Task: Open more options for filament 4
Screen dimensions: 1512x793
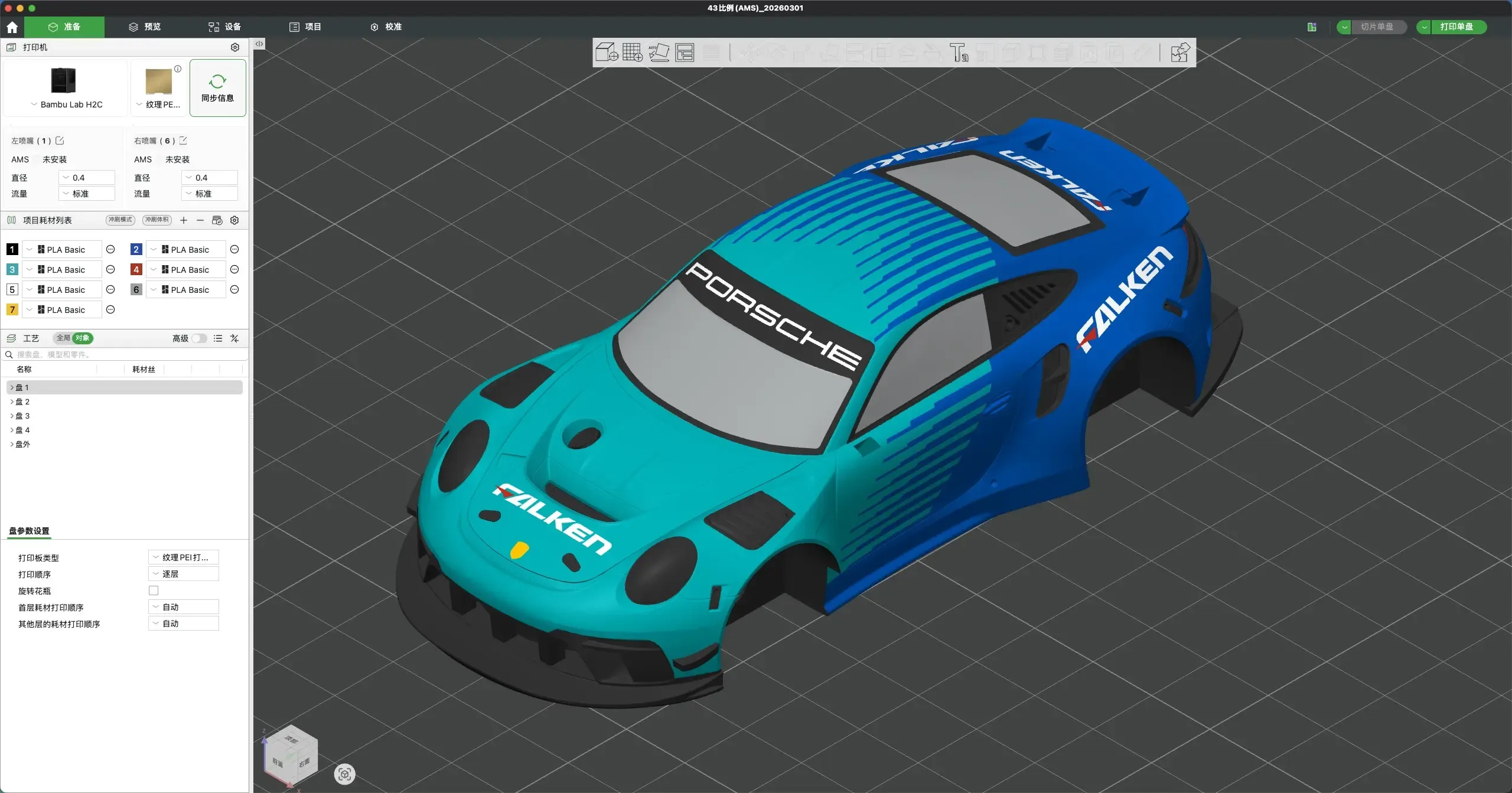Action: [234, 270]
